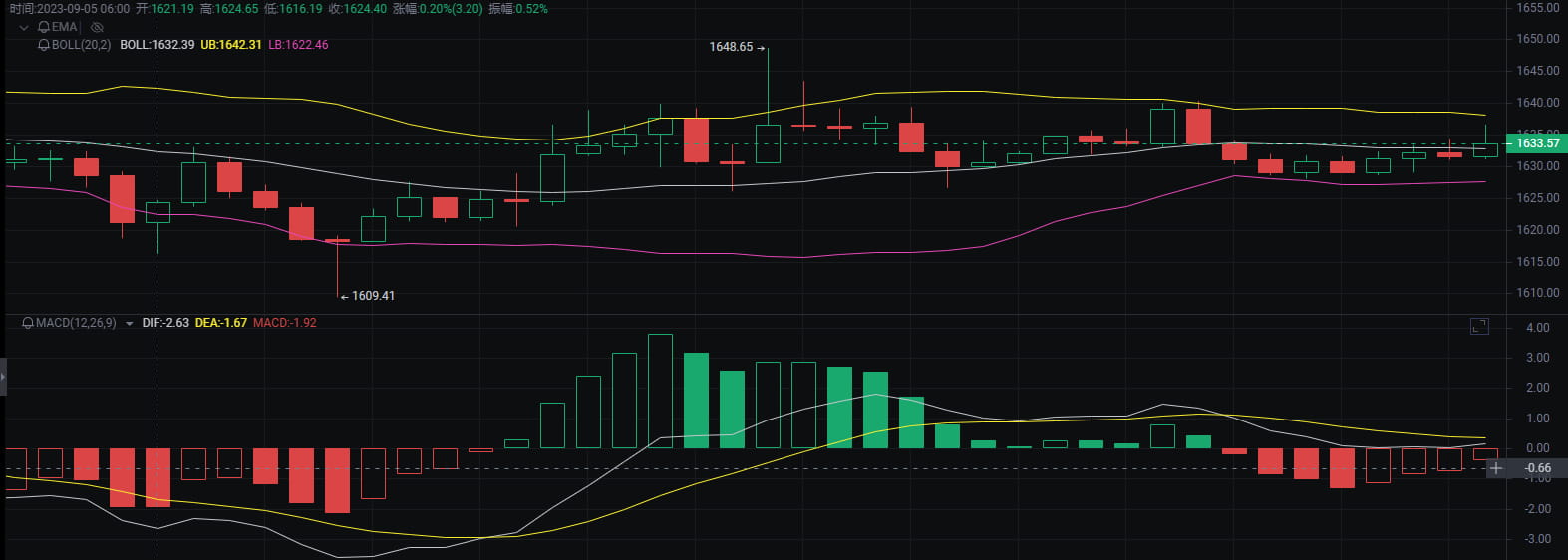This screenshot has height=560, width=1568.
Task: Click the low marker label 1609.41
Action: pos(373,296)
